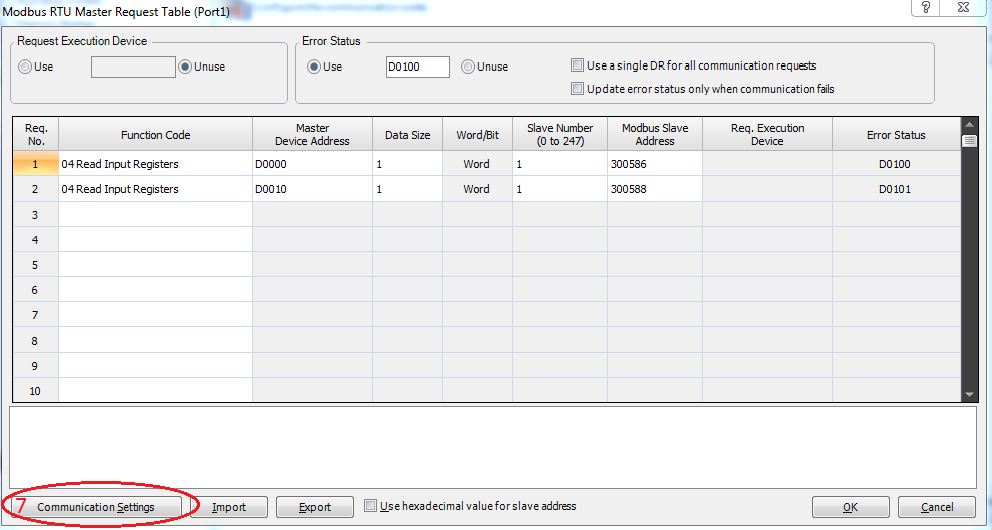The height and width of the screenshot is (530, 992).
Task: Click the table scrollbar down arrow
Action: pyautogui.click(x=969, y=394)
